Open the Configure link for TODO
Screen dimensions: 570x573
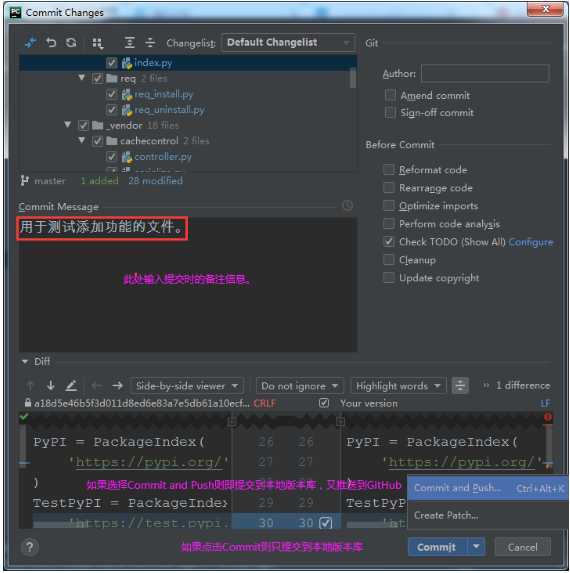531,242
